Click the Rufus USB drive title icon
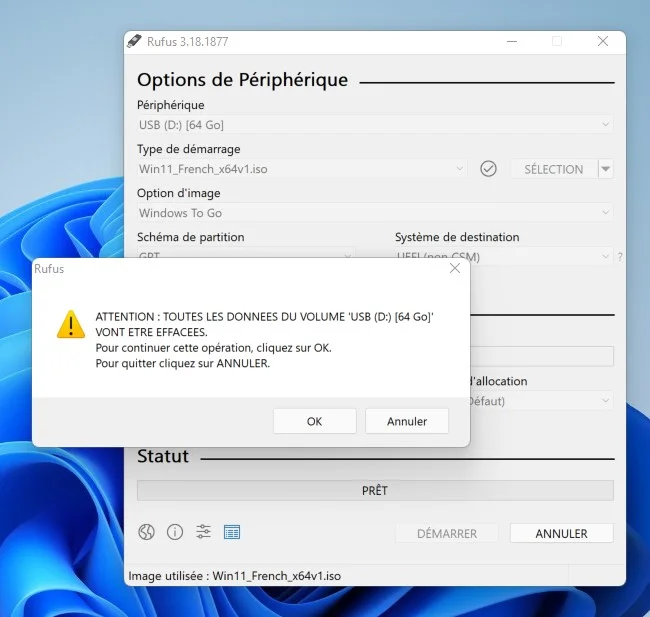This screenshot has width=650, height=617. click(x=134, y=41)
